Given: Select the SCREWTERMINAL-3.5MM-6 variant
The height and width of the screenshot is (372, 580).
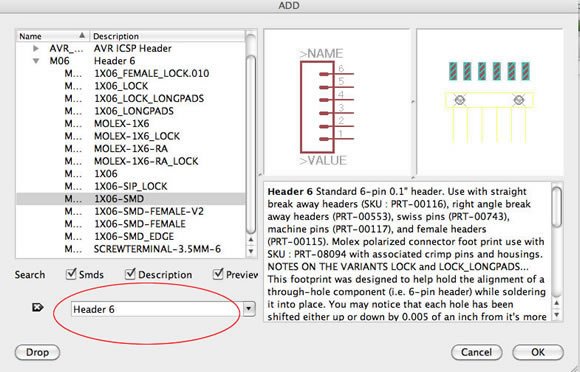Looking at the screenshot, I should coord(131,249).
